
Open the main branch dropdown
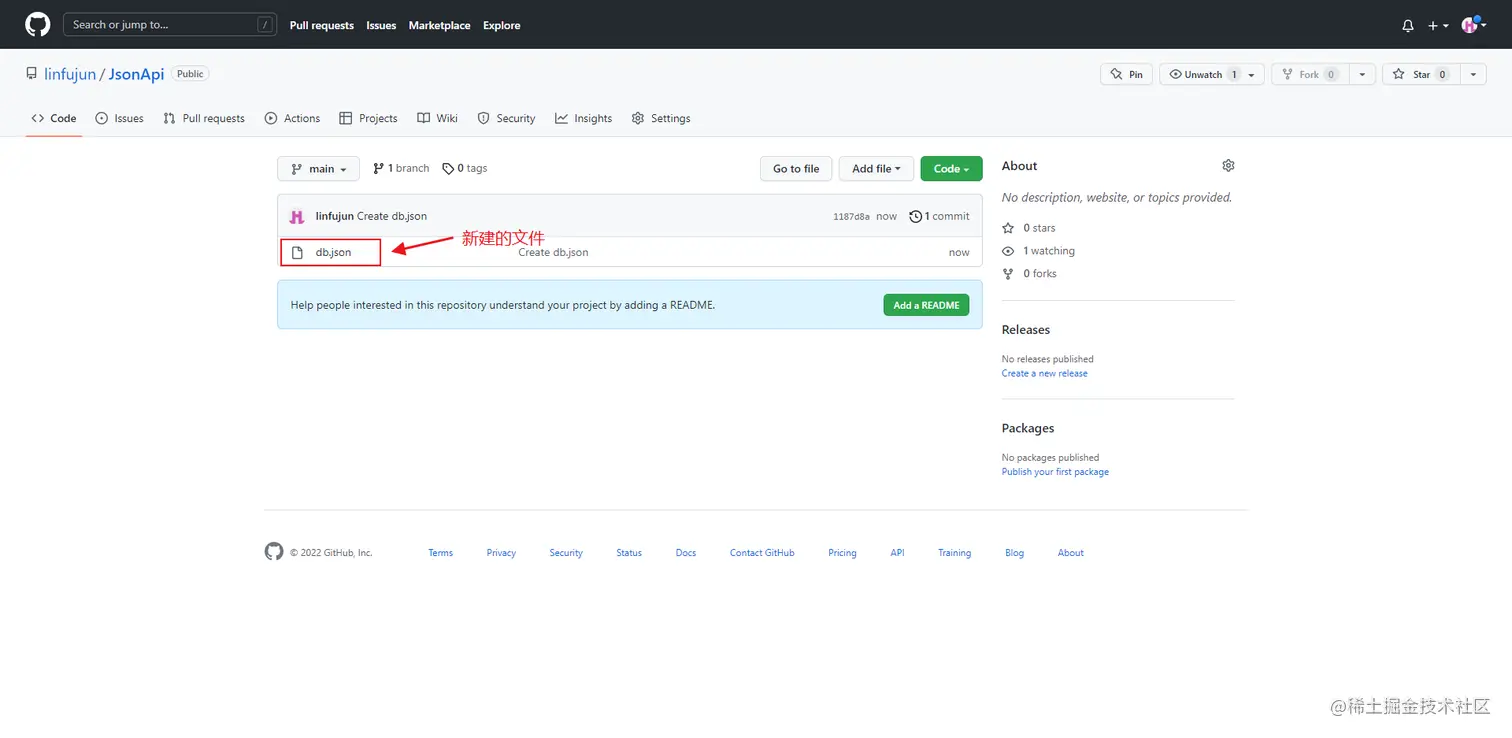pos(318,168)
